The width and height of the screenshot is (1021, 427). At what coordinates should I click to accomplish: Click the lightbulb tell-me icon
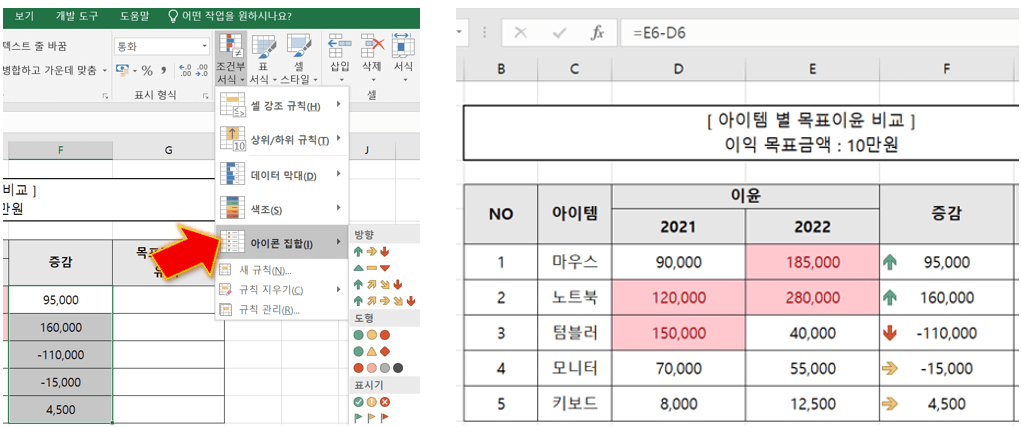click(x=173, y=15)
